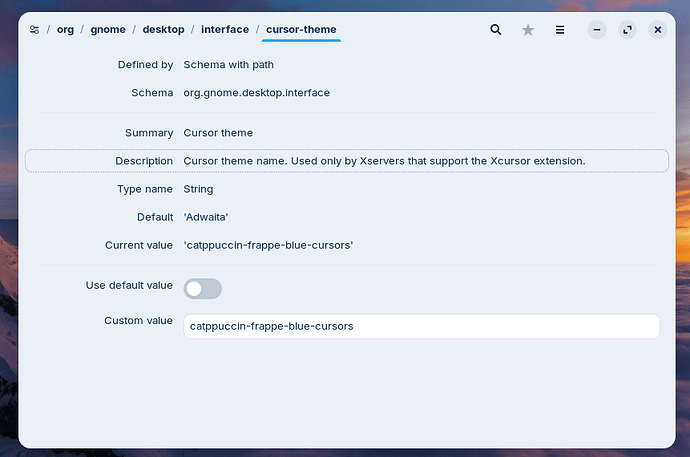Open the search with the magnifier icon
Image resolution: width=690 pixels, height=457 pixels.
click(495, 30)
